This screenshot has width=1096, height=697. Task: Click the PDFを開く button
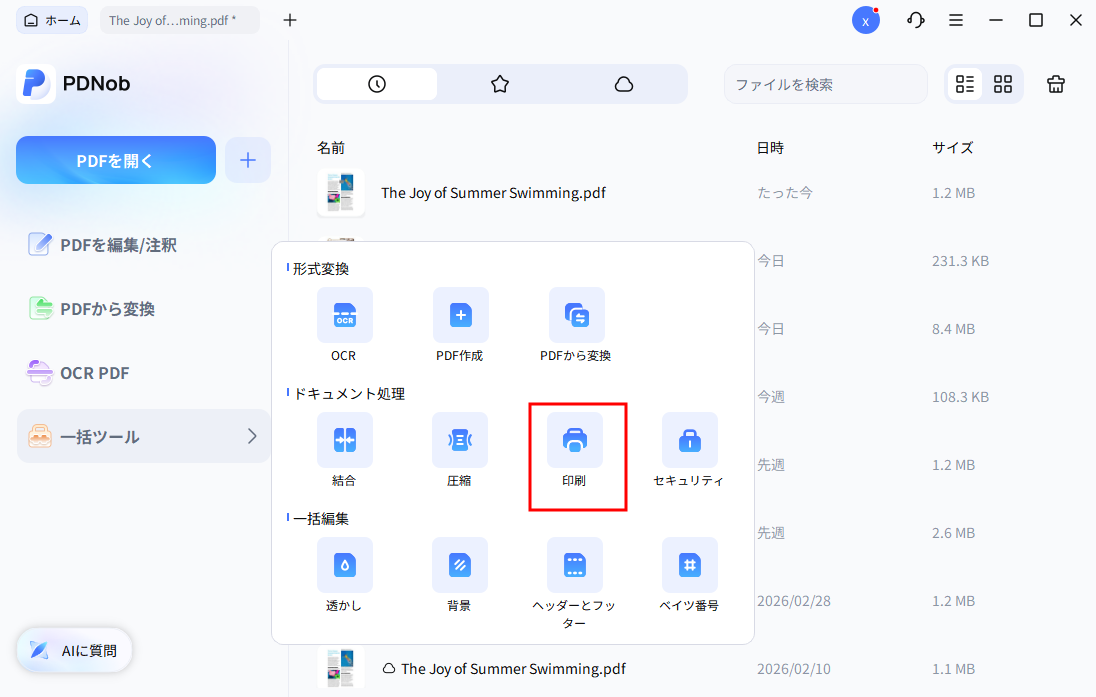(116, 160)
